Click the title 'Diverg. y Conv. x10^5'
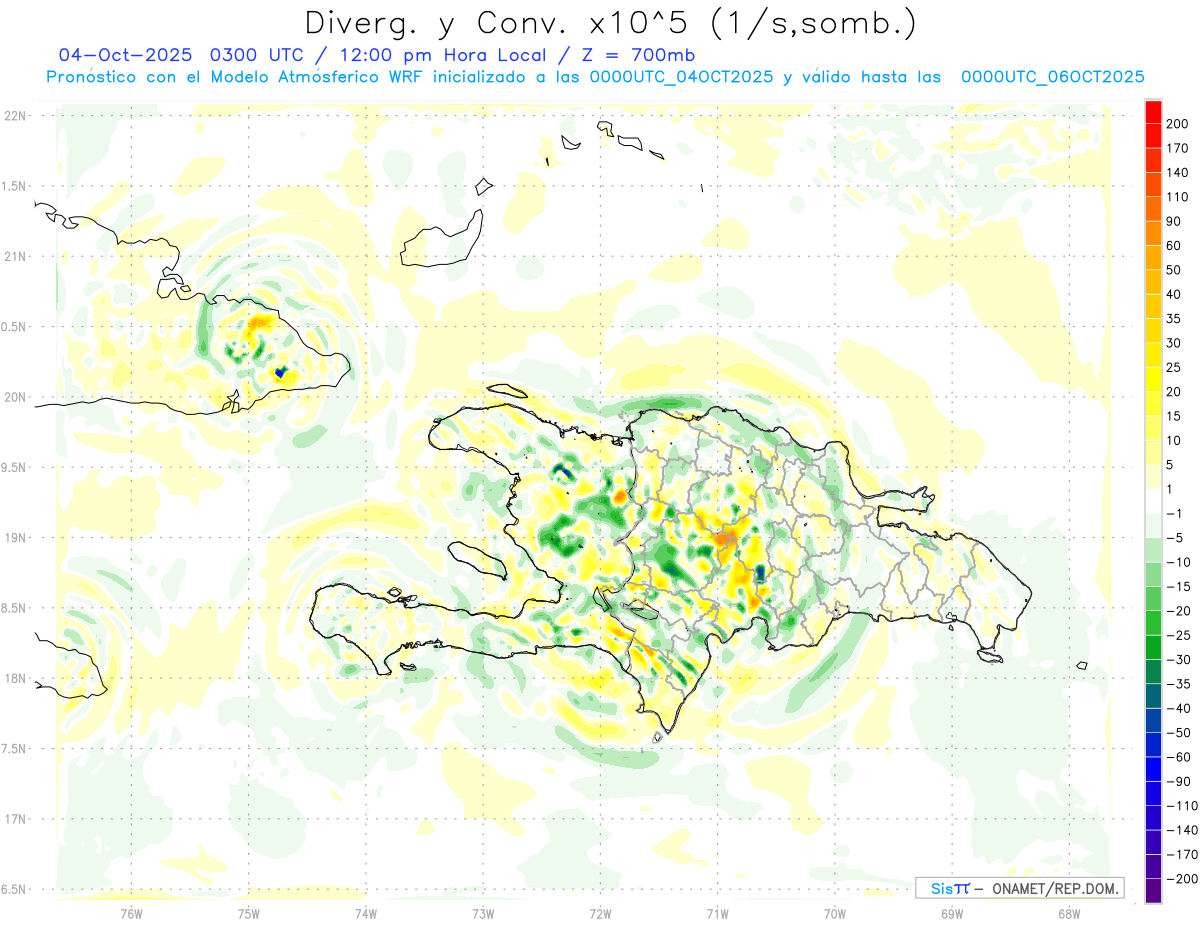This screenshot has height=927, width=1200. tap(494, 23)
